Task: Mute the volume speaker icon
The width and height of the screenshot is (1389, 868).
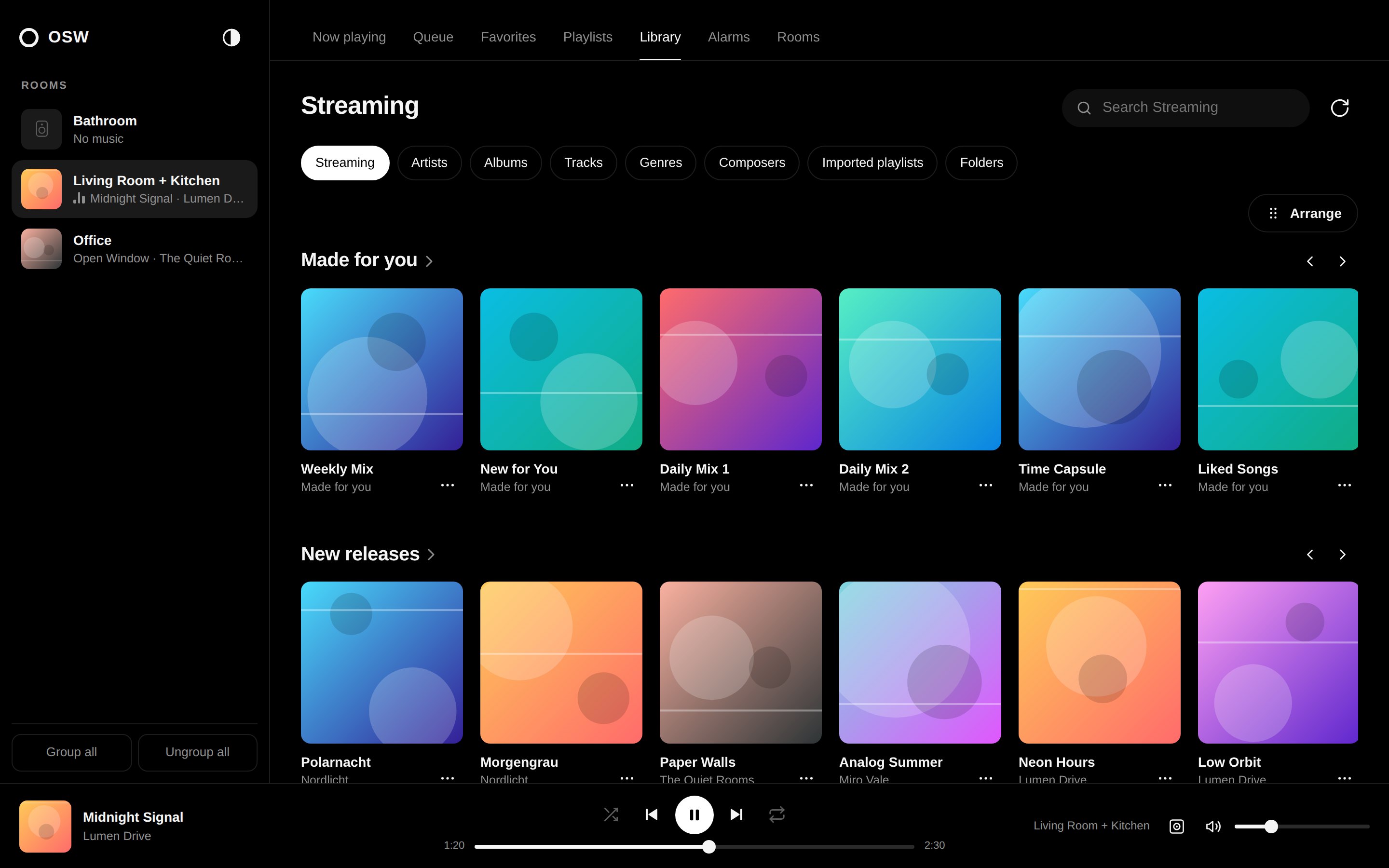Action: 1213,826
